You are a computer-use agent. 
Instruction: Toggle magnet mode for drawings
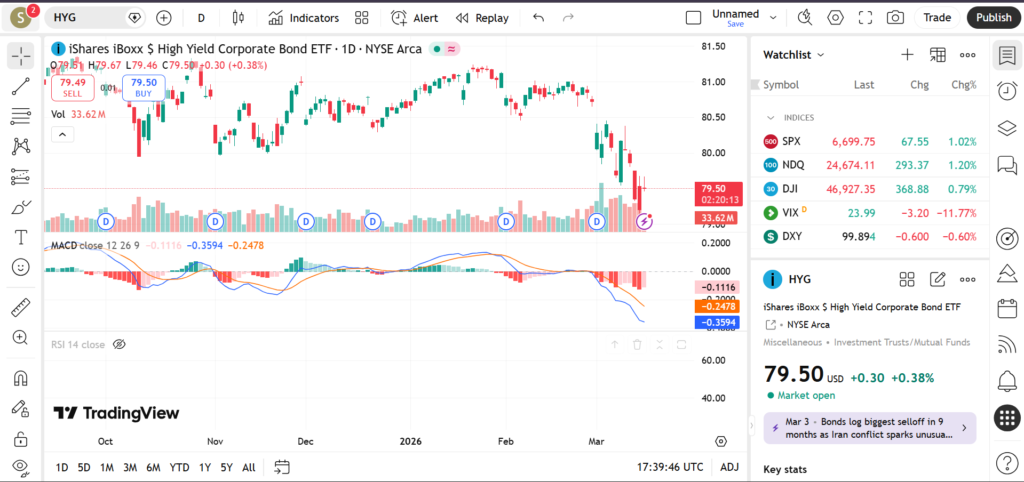(20, 379)
